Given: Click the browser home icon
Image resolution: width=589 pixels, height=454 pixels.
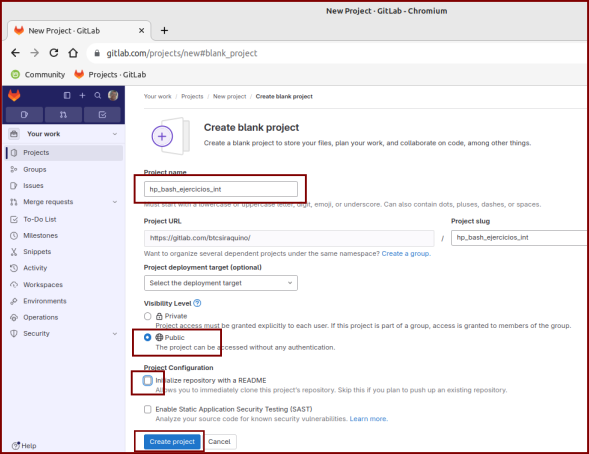Looking at the screenshot, I should [x=73, y=53].
